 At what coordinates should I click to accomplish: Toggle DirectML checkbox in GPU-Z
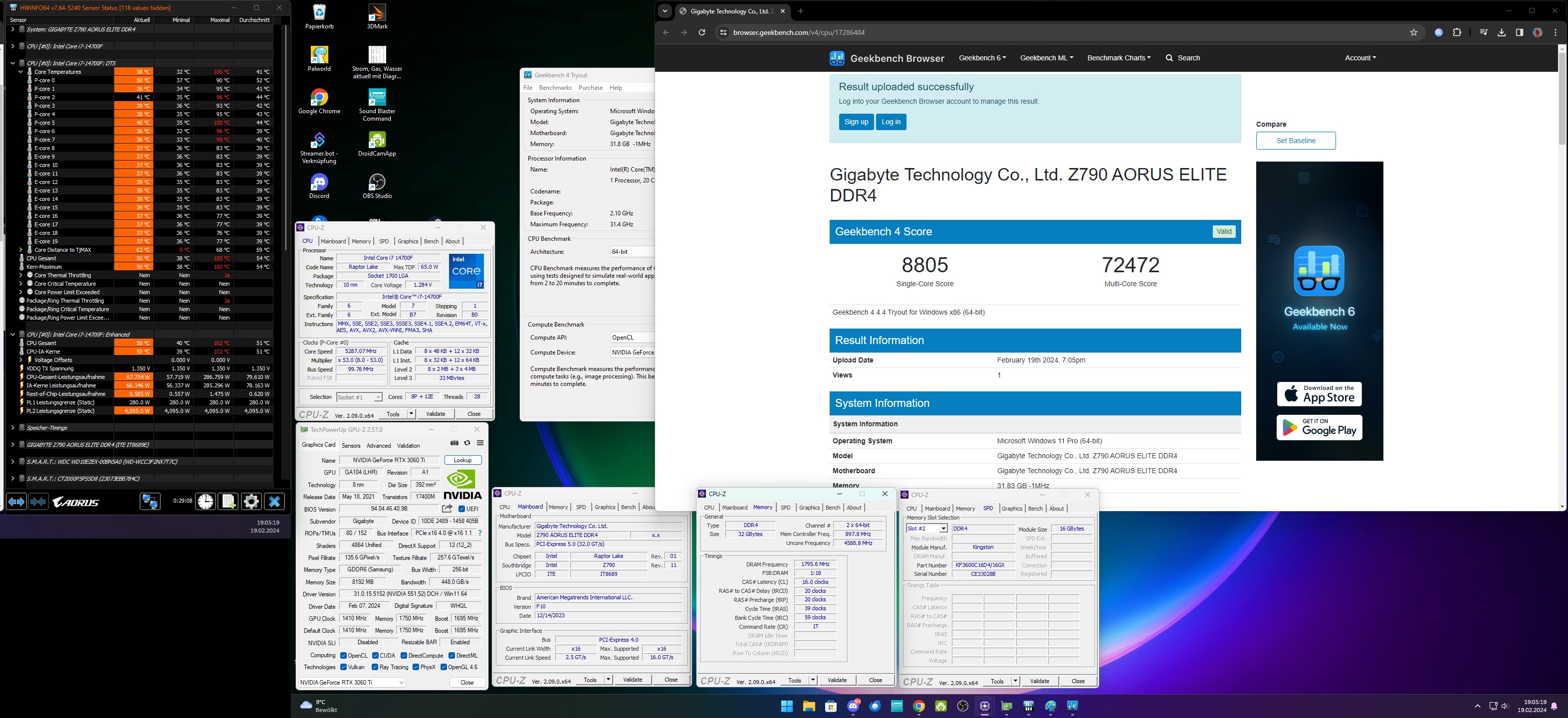point(451,655)
